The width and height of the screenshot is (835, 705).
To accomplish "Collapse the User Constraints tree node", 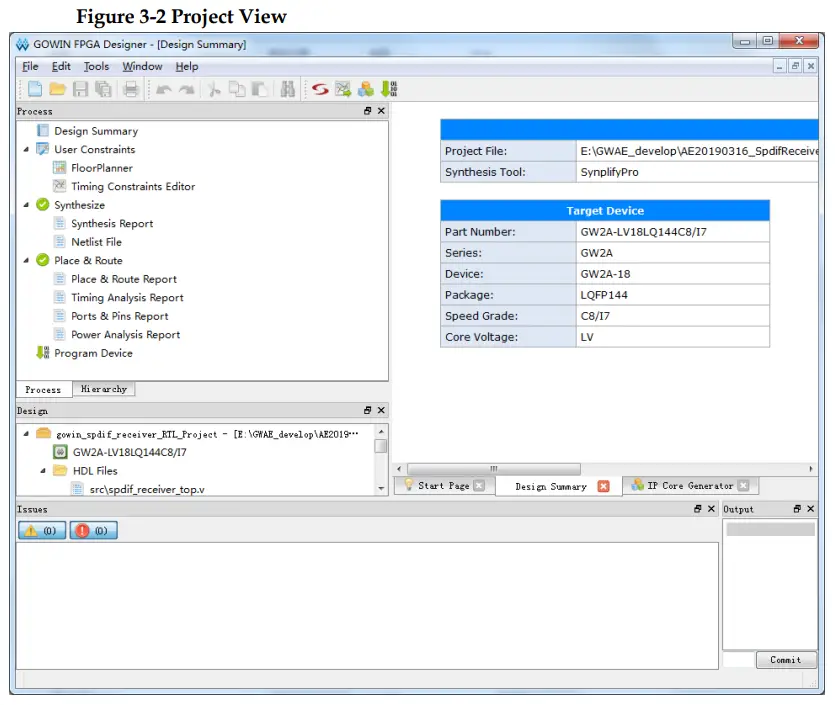I will (x=26, y=150).
